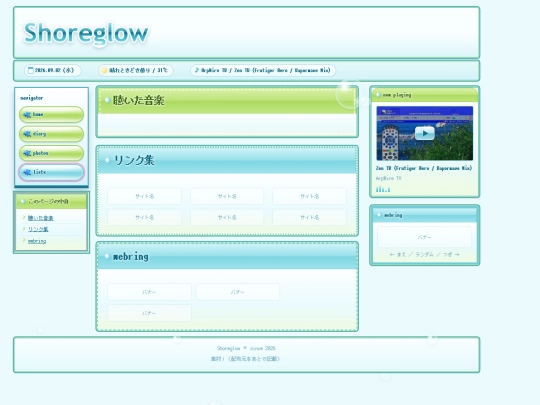Go to next webring site つぎ
The image size is (540, 405).
pyautogui.click(x=451, y=255)
